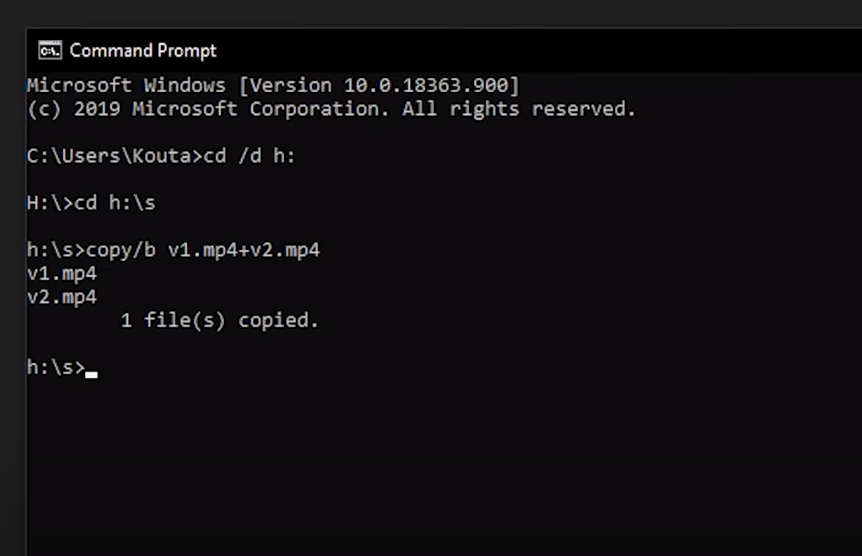862x556 pixels.
Task: Click the "Command Prompt" window title text
Action: pyautogui.click(x=143, y=50)
